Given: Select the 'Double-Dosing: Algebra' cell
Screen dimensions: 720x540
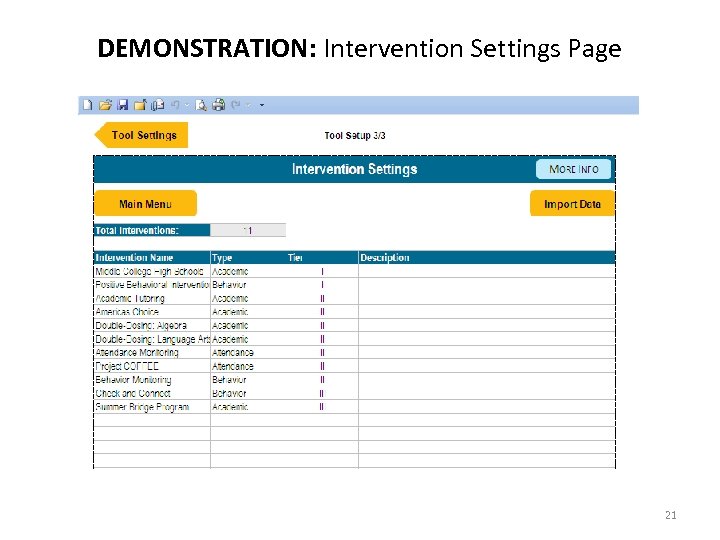Looking at the screenshot, I should pos(152,326).
